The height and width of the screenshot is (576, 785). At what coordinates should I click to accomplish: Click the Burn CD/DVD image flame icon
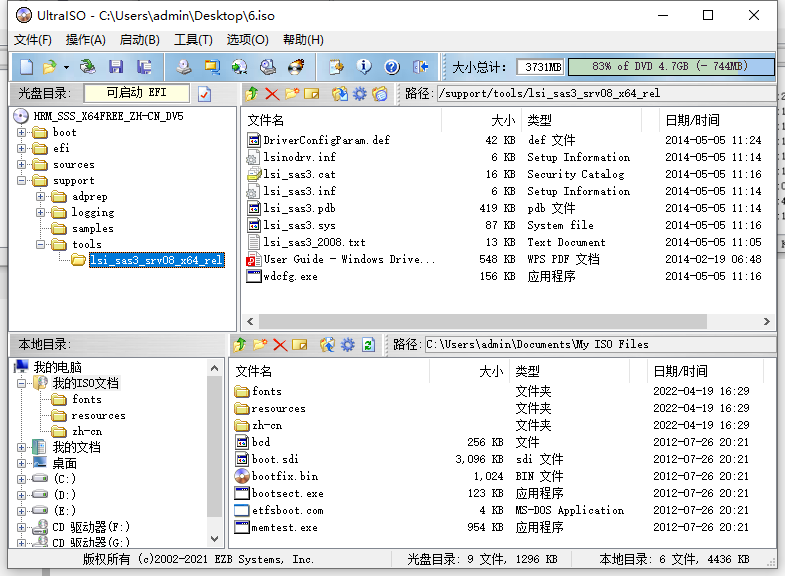pyautogui.click(x=295, y=67)
